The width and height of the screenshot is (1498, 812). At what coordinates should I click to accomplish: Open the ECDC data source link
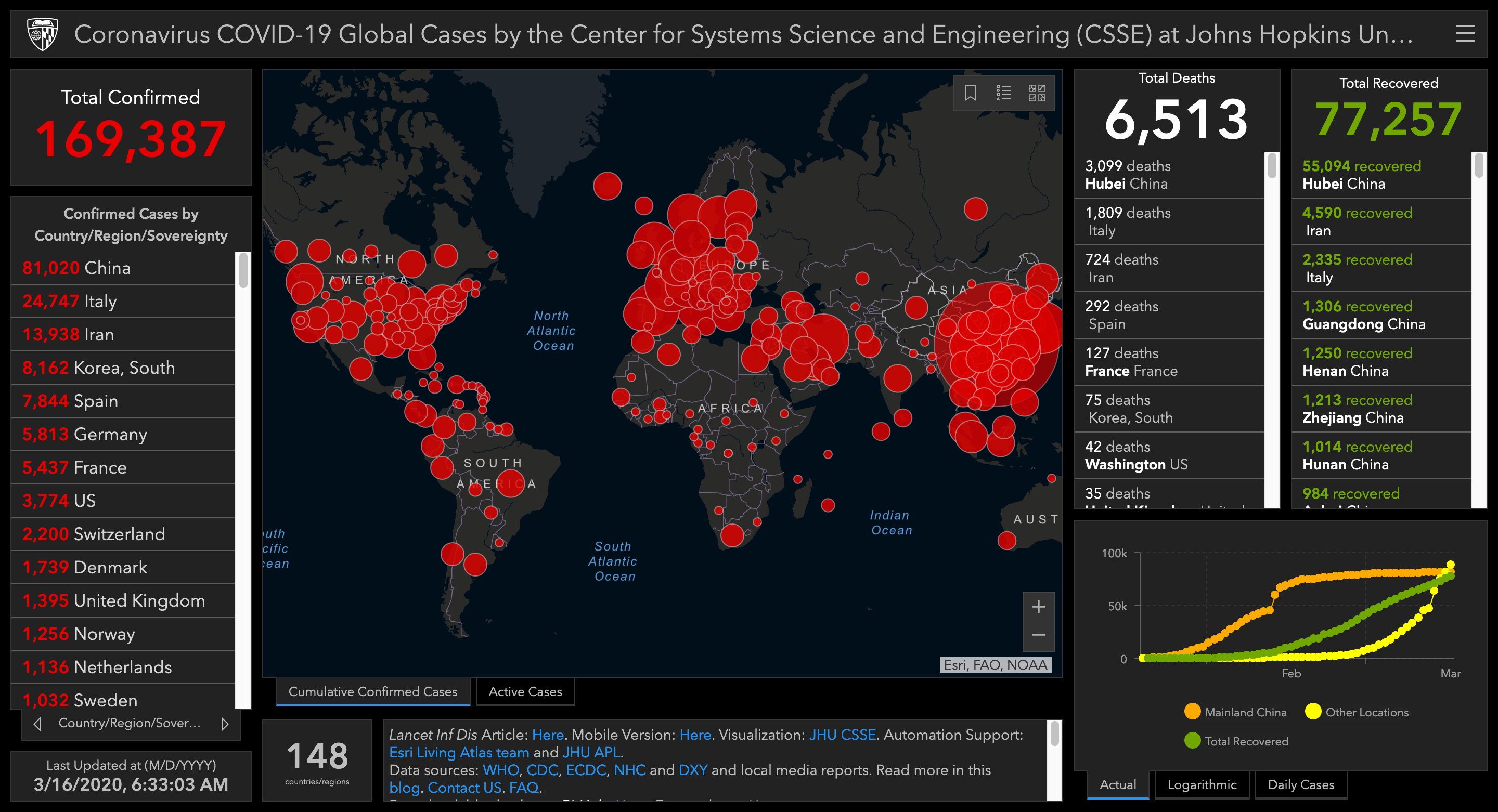click(x=586, y=770)
